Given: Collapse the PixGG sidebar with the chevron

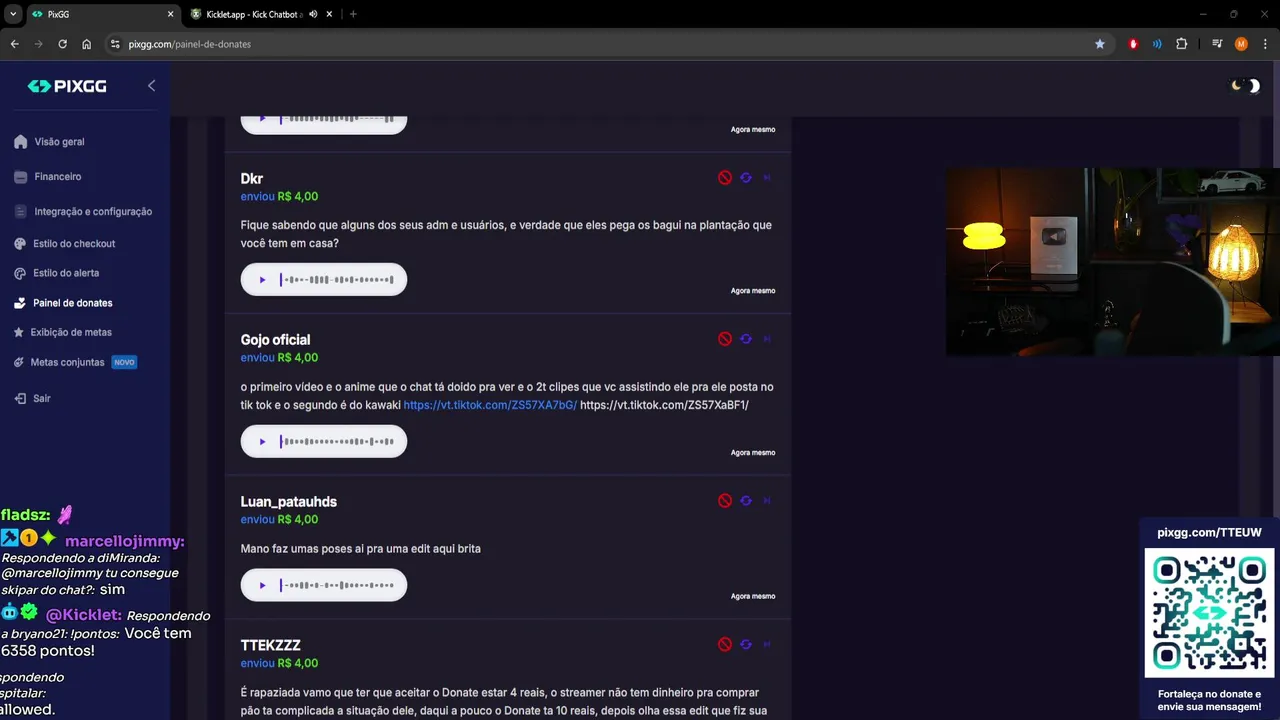Looking at the screenshot, I should [151, 86].
